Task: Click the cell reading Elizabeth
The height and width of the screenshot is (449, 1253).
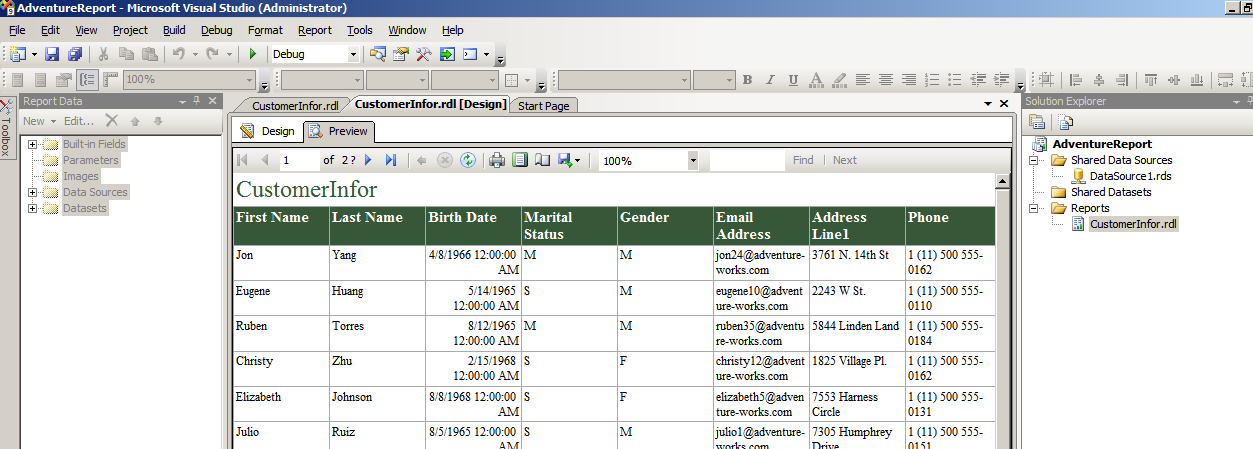Action: pos(281,404)
